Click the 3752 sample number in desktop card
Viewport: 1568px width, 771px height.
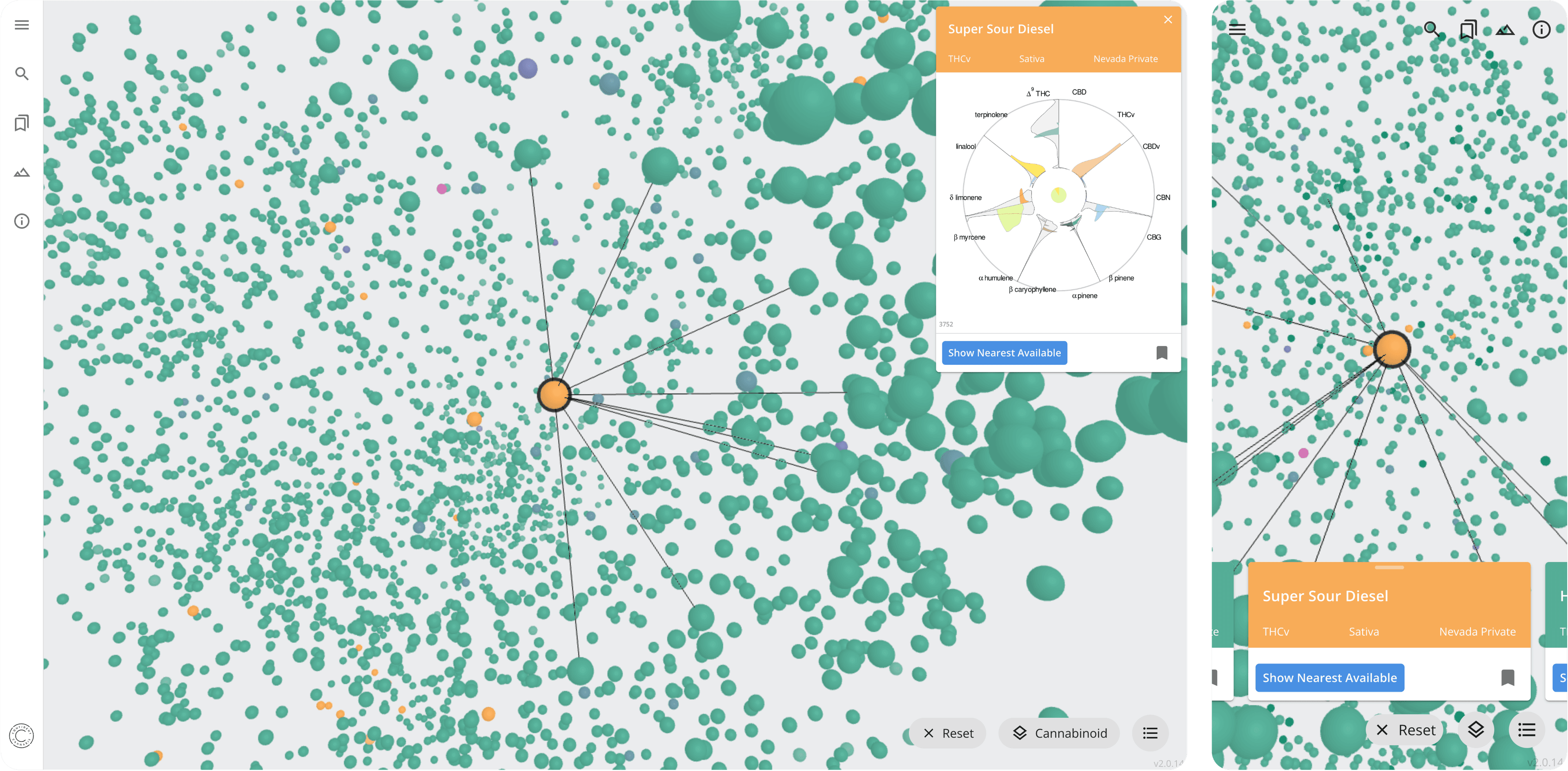(x=946, y=324)
